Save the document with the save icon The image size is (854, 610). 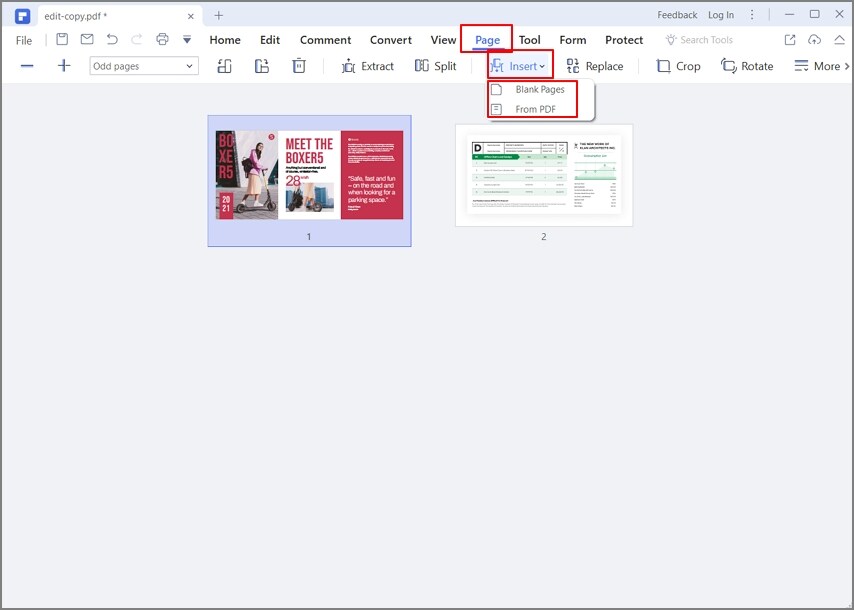pyautogui.click(x=62, y=39)
